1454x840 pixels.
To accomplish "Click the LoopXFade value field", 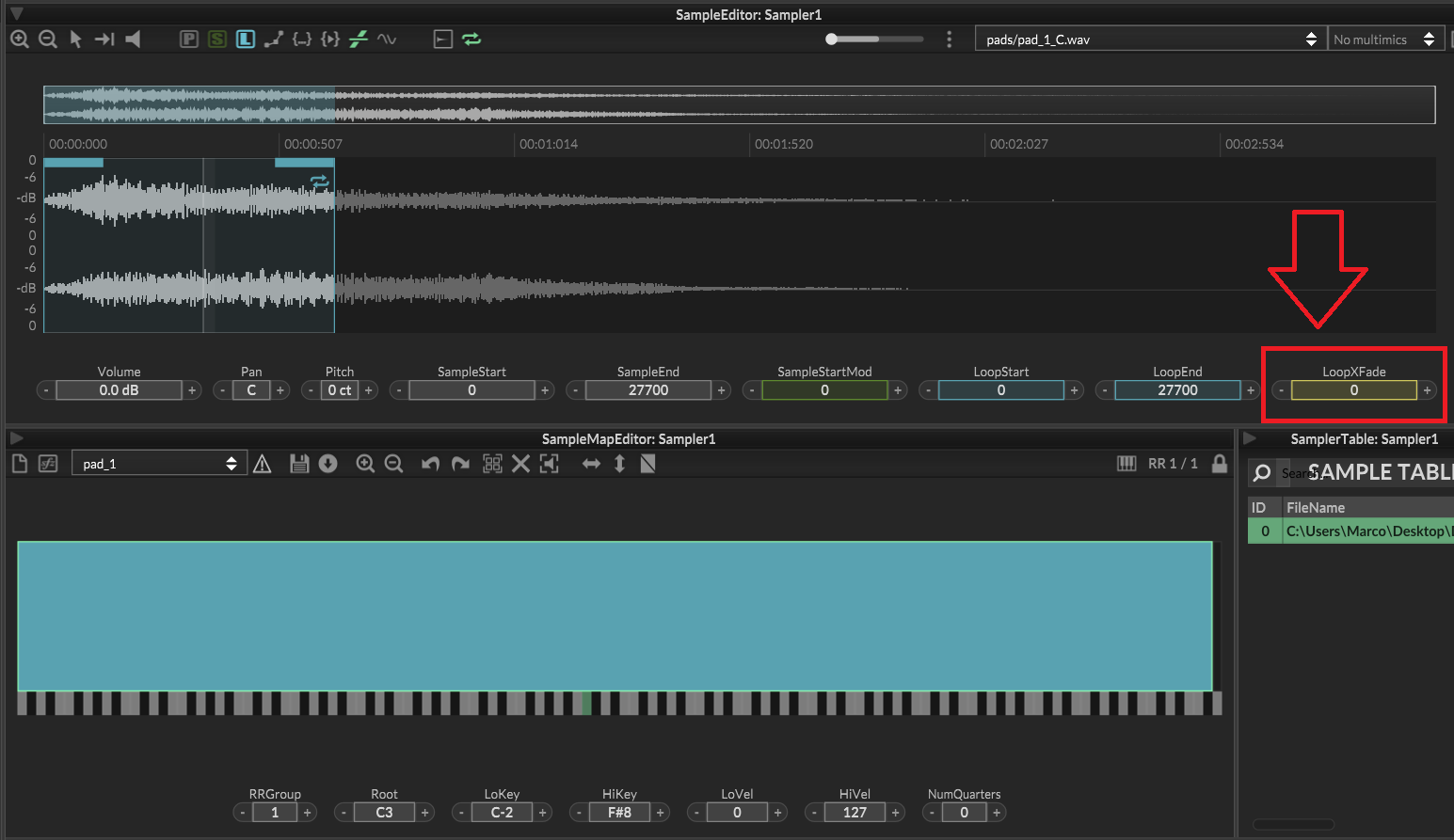I will [x=1354, y=390].
